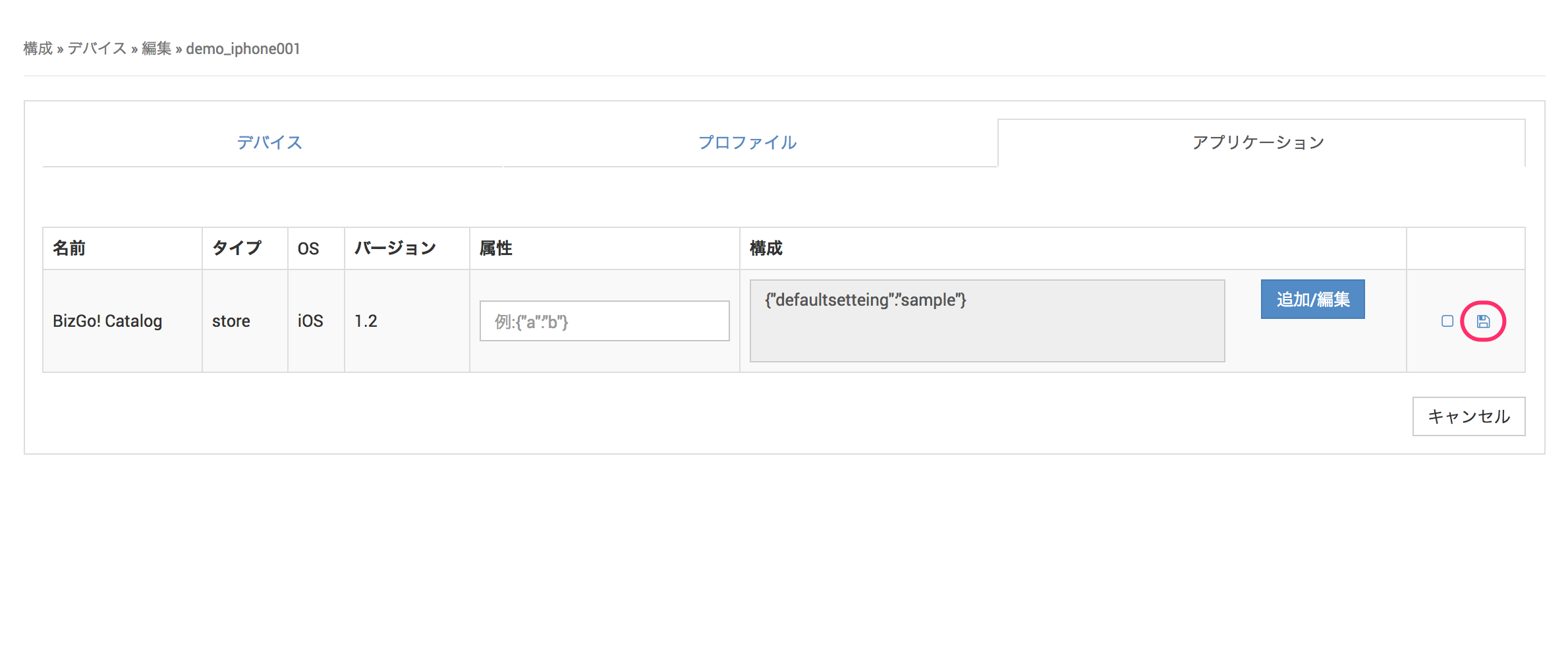Viewport: 1568px width, 651px height.
Task: Click the タイプ column header
Action: pyautogui.click(x=237, y=248)
